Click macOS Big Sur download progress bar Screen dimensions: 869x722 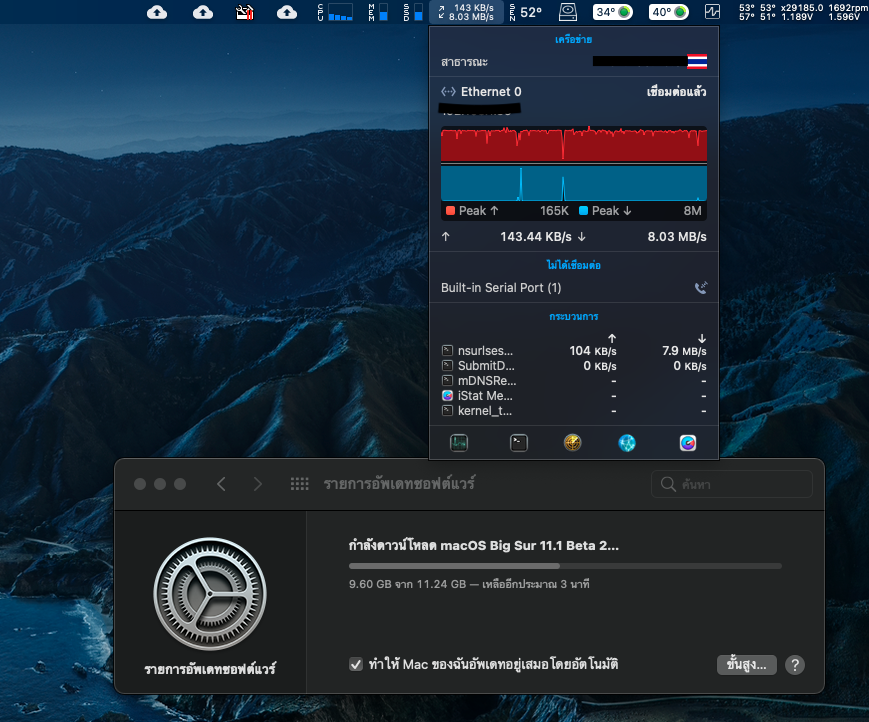(x=565, y=566)
